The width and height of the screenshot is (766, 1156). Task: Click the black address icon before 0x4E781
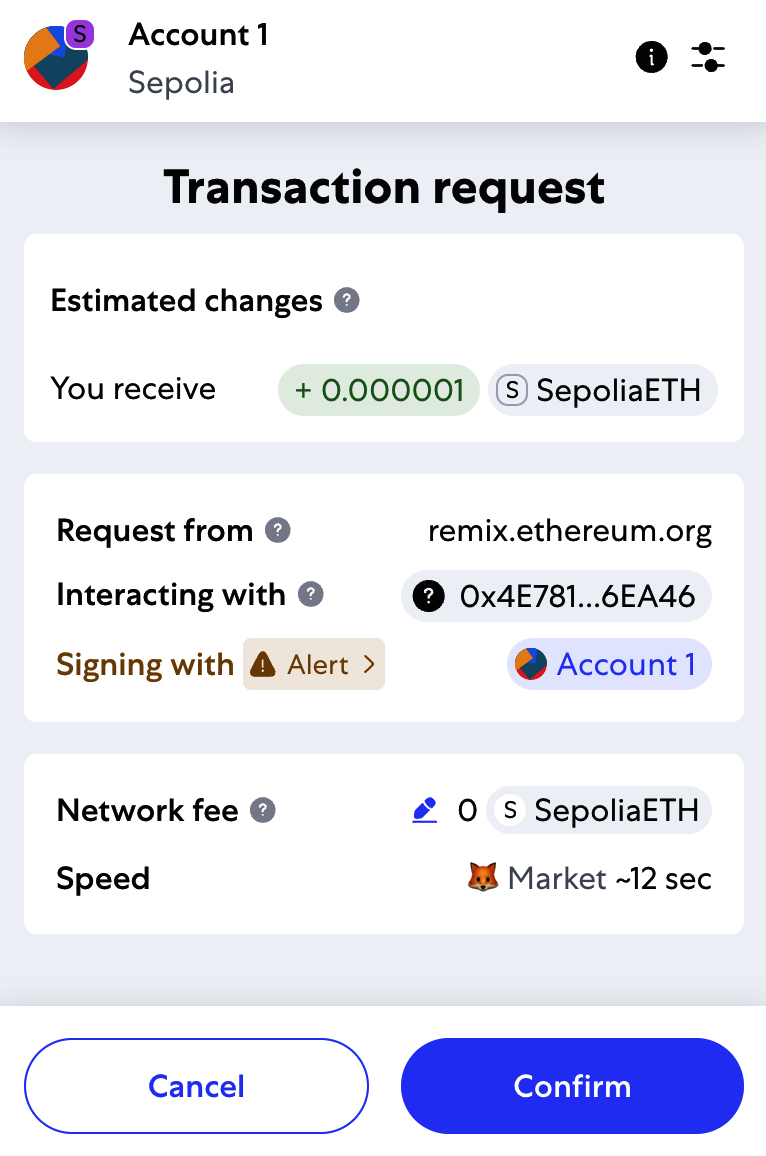pos(429,595)
